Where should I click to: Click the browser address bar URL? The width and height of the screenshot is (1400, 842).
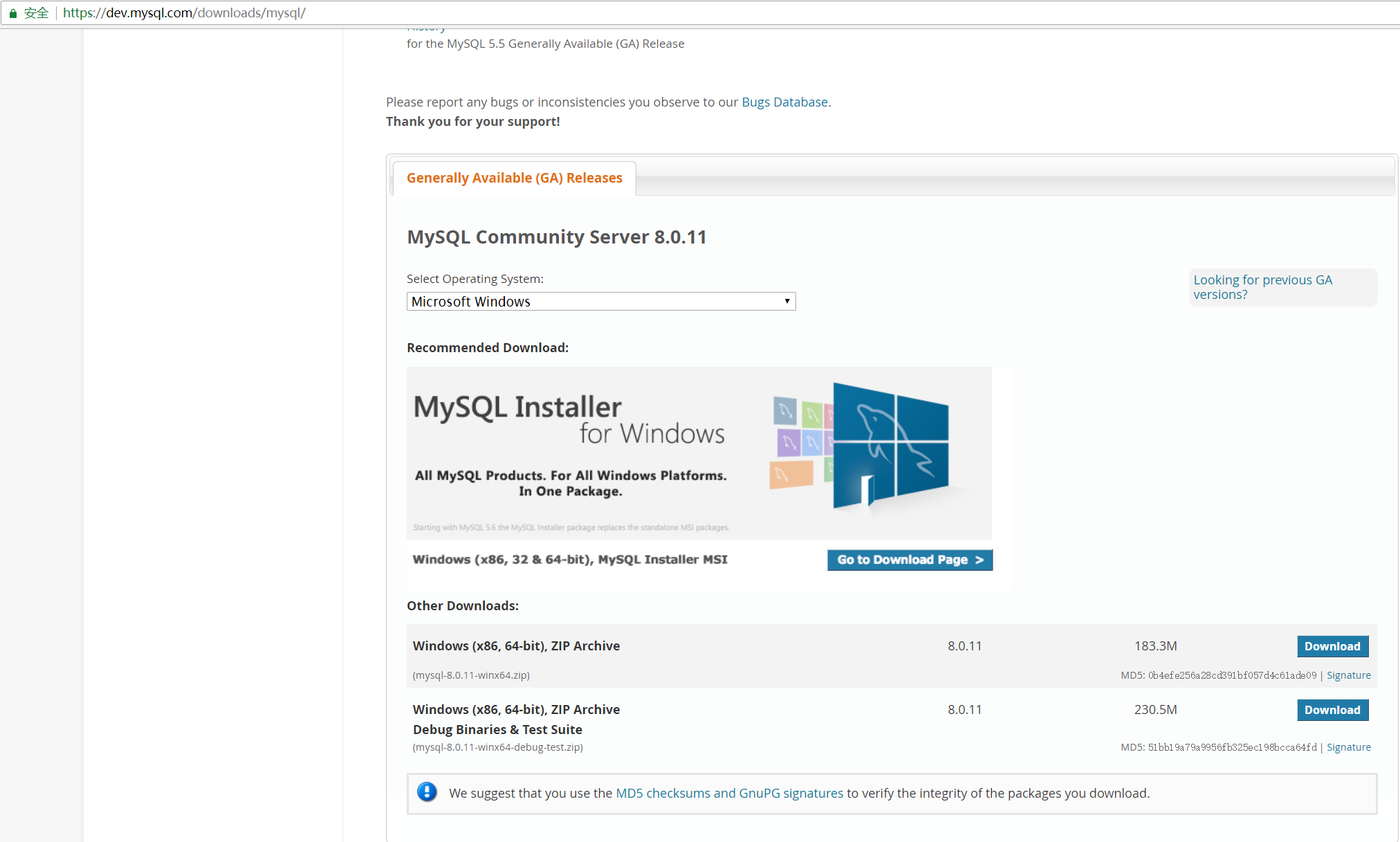click(184, 13)
